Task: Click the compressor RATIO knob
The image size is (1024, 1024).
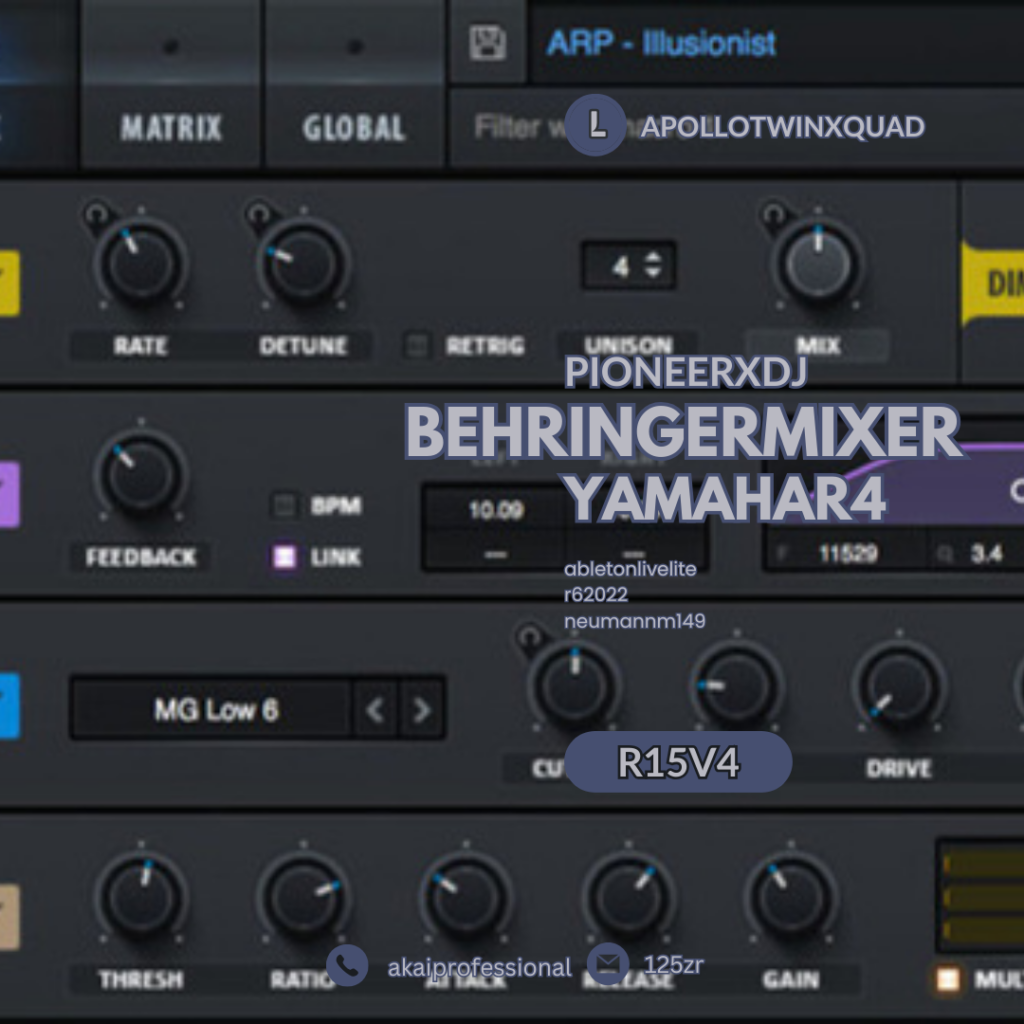Action: [304, 897]
